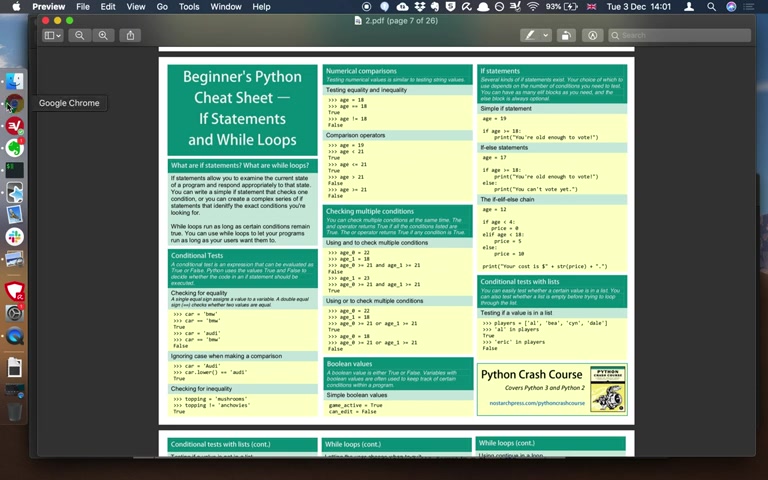The height and width of the screenshot is (480, 768).
Task: Focus the Search field
Action: pyautogui.click(x=679, y=35)
